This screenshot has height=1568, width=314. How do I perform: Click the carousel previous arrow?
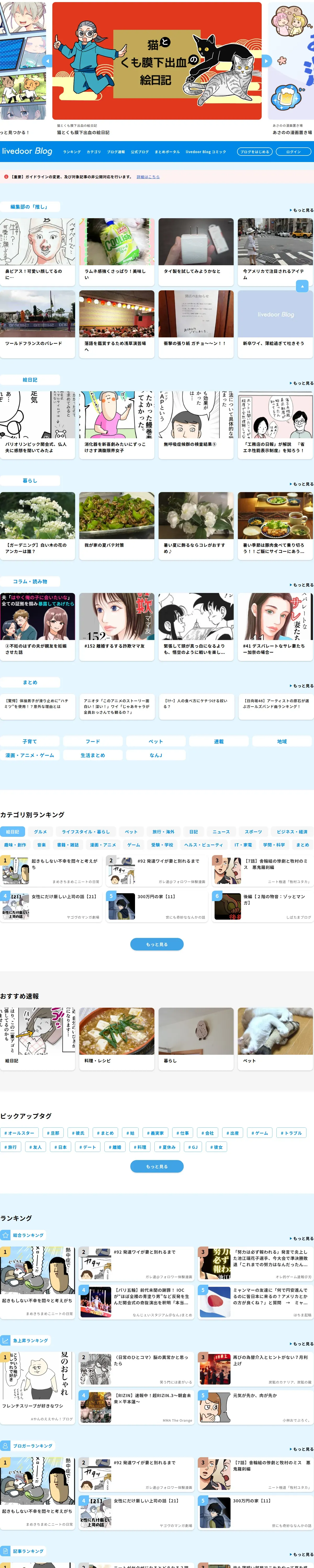click(x=48, y=61)
